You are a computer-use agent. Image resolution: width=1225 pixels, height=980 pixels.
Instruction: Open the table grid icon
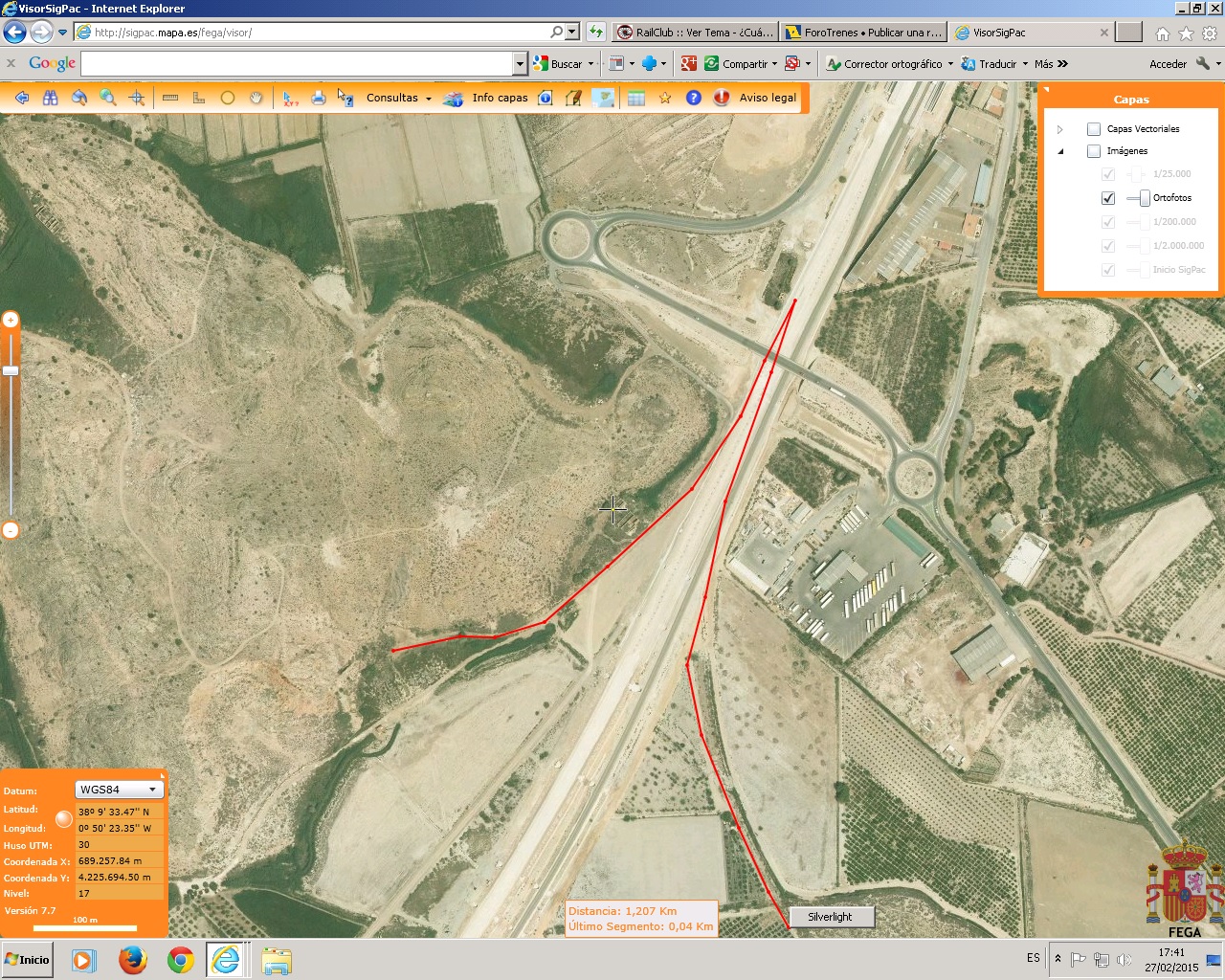pos(636,98)
